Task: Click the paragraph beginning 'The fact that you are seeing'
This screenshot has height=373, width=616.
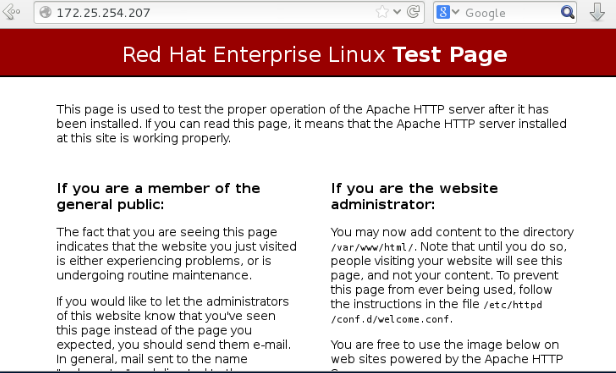Action: 176,254
